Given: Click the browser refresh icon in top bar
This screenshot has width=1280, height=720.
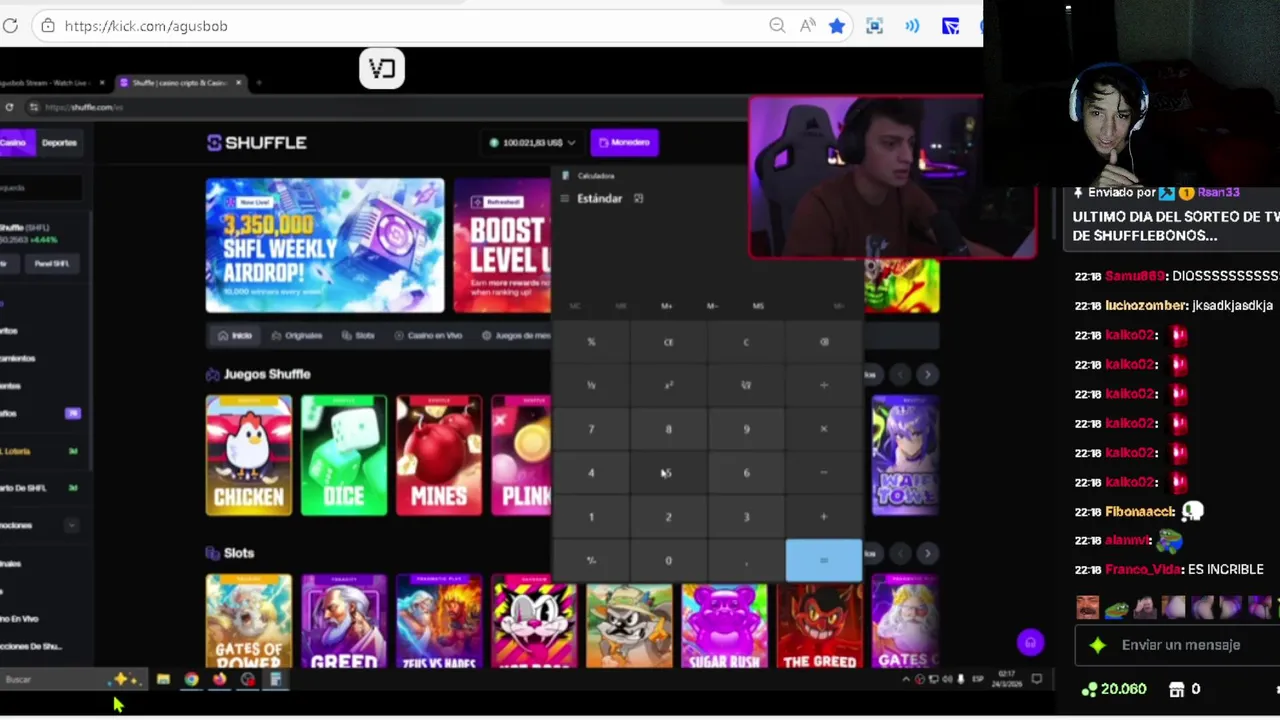Looking at the screenshot, I should point(9,26).
